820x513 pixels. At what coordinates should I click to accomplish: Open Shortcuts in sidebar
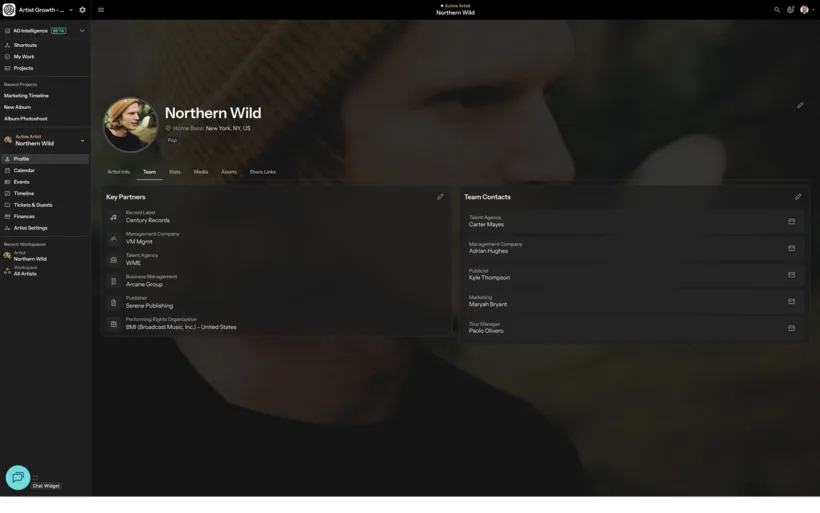[25, 45]
